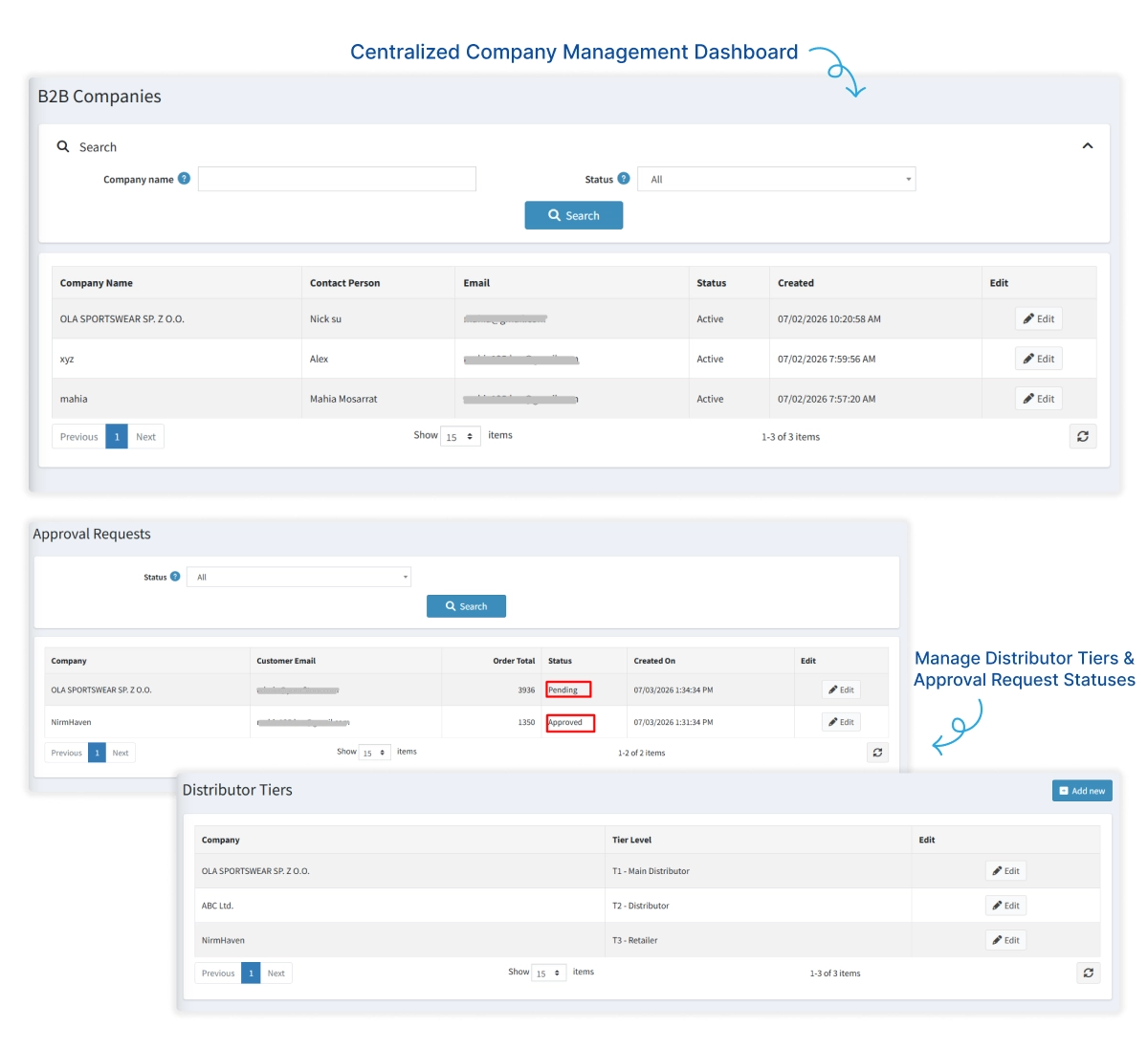Click the contact name Mahia Mosarrat
The height and width of the screenshot is (1050, 1148).
tap(343, 399)
